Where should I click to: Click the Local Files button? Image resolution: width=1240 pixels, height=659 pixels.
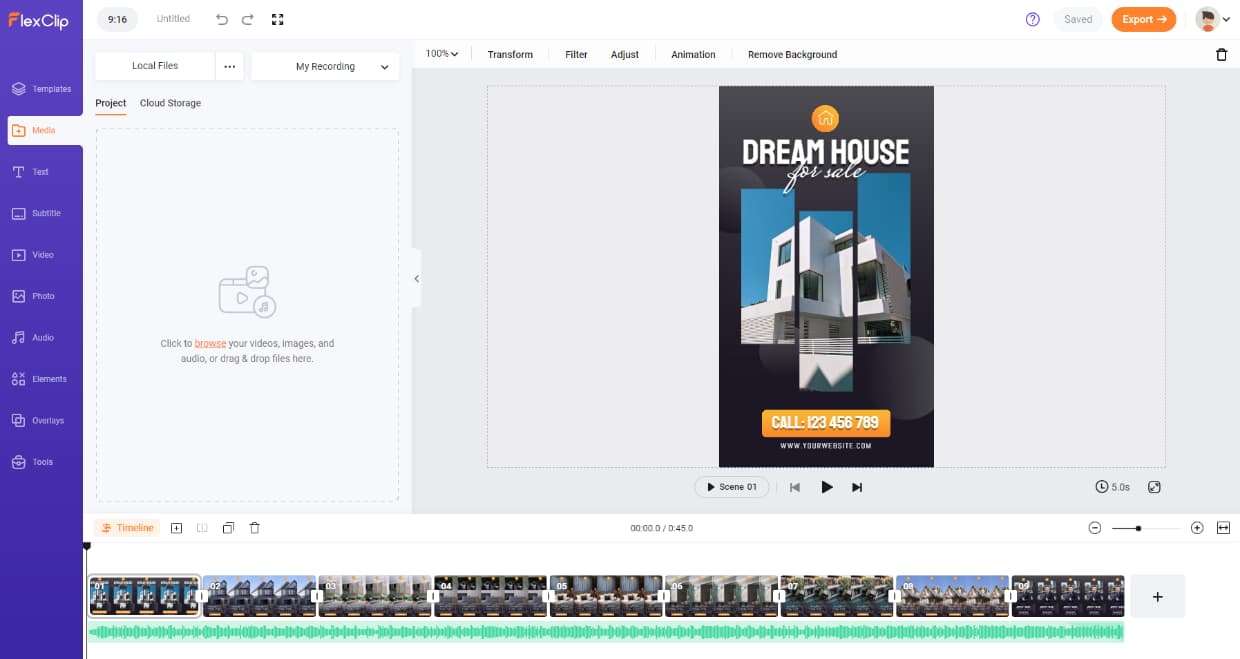point(155,66)
